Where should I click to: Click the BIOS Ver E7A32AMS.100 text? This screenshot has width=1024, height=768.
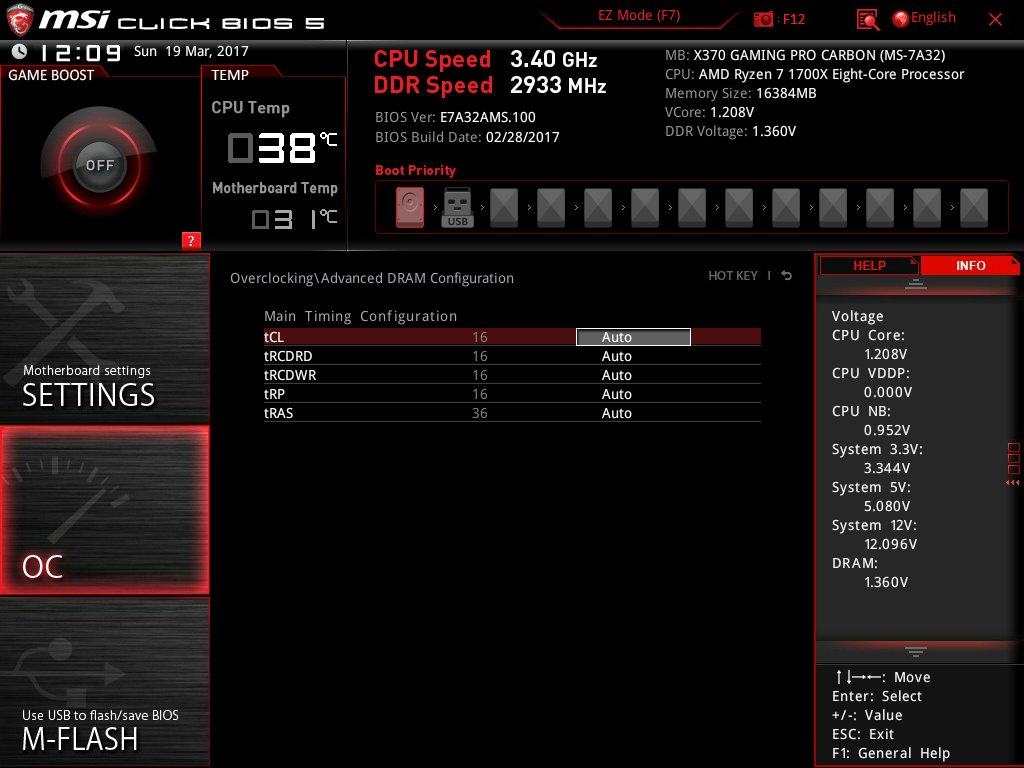(455, 118)
